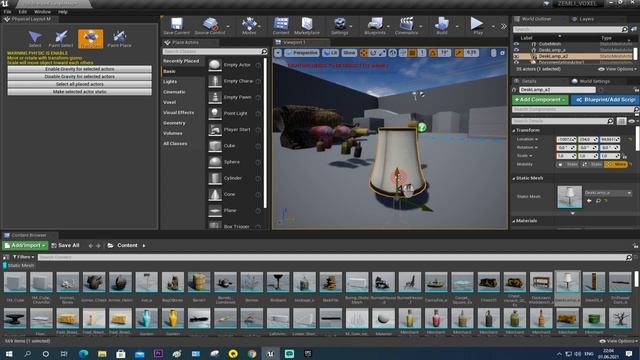
Task: Choose the Paint Select tool
Action: tap(61, 39)
